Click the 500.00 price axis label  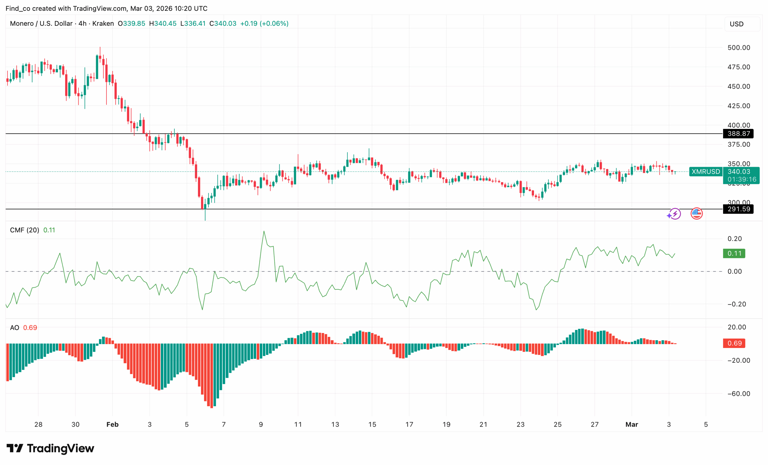click(x=739, y=48)
